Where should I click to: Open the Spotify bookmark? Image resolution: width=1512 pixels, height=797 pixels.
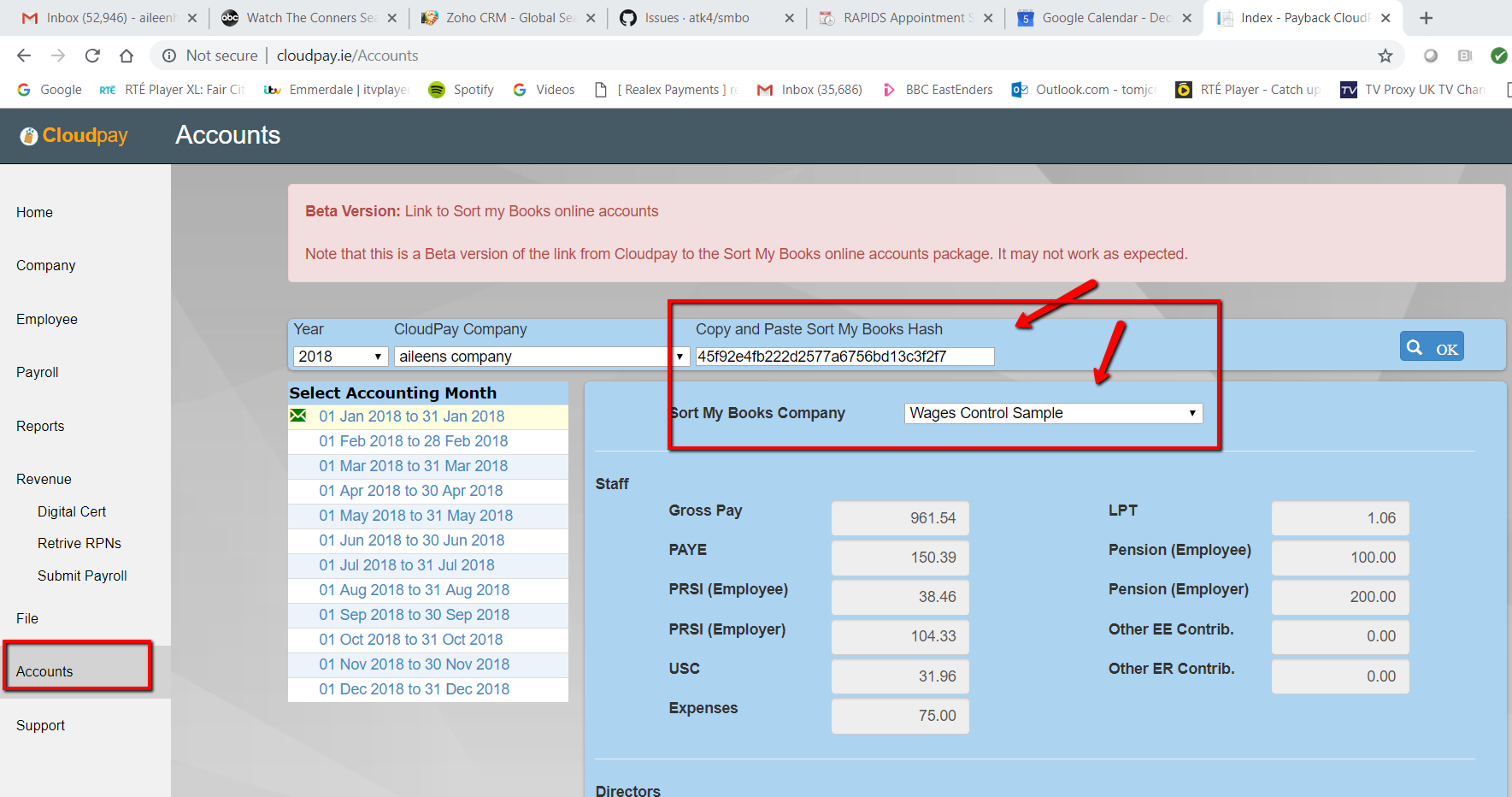(462, 90)
